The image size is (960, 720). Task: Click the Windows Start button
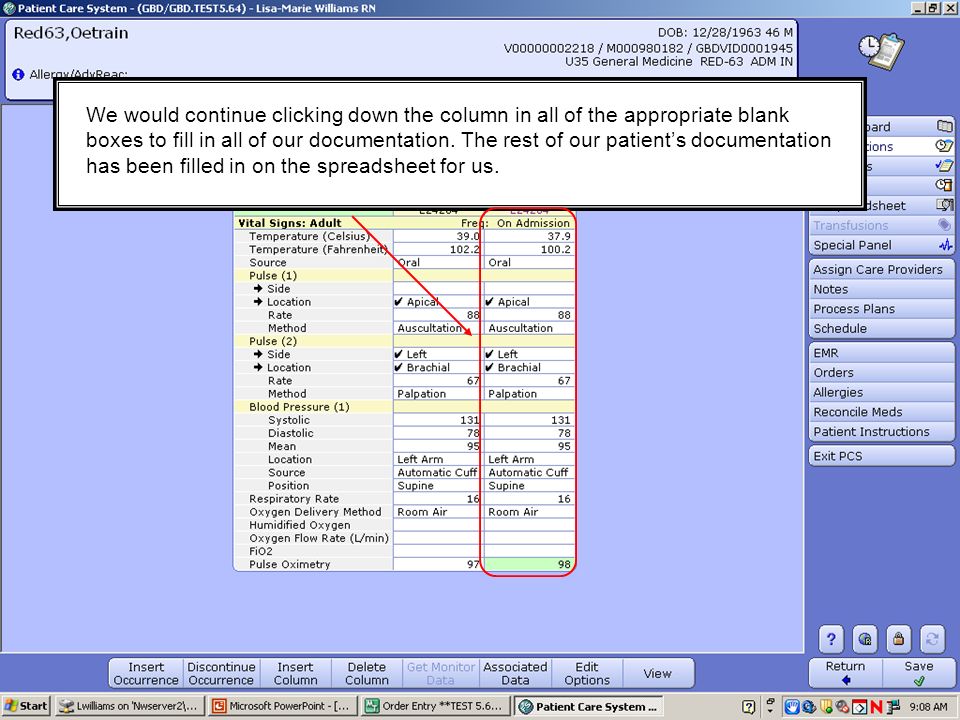click(26, 706)
